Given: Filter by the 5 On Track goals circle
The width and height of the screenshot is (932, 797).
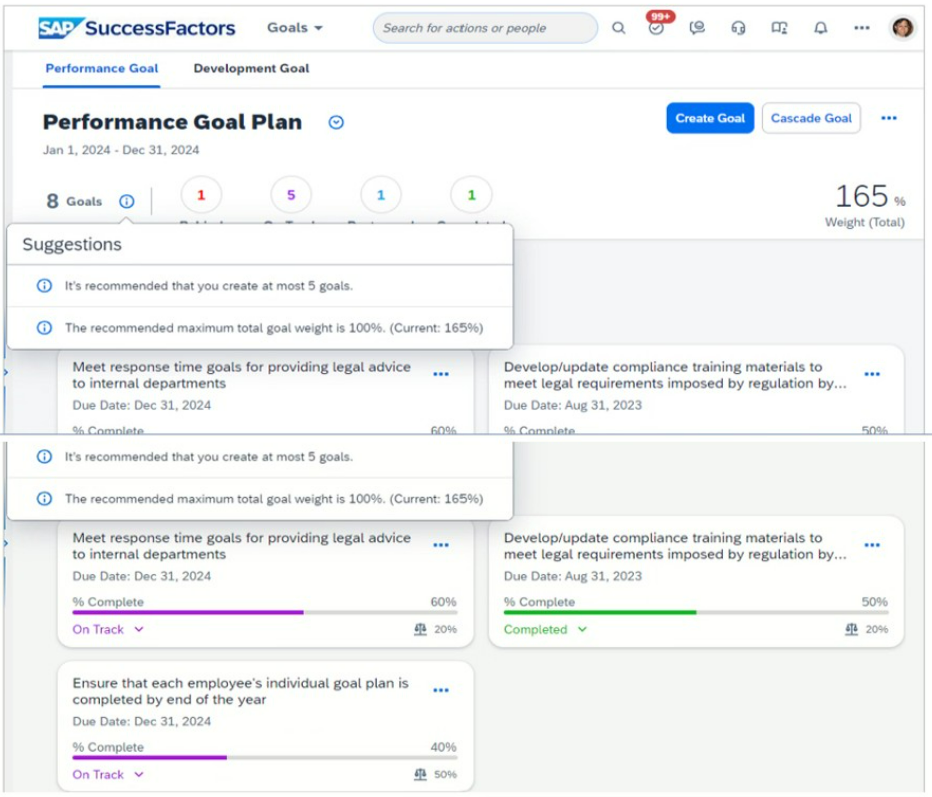Looking at the screenshot, I should [x=291, y=195].
